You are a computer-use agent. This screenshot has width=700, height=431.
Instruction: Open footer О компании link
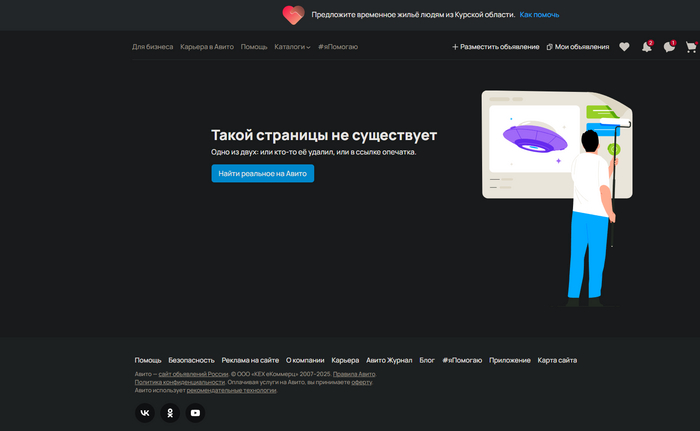(305, 360)
